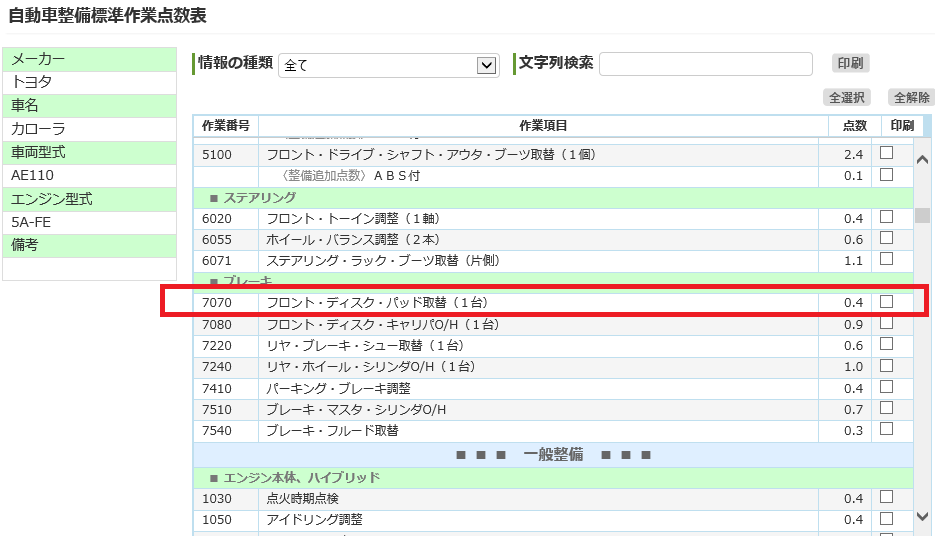Check the print box for row 7540
The height and width of the screenshot is (536, 935).
(x=887, y=429)
